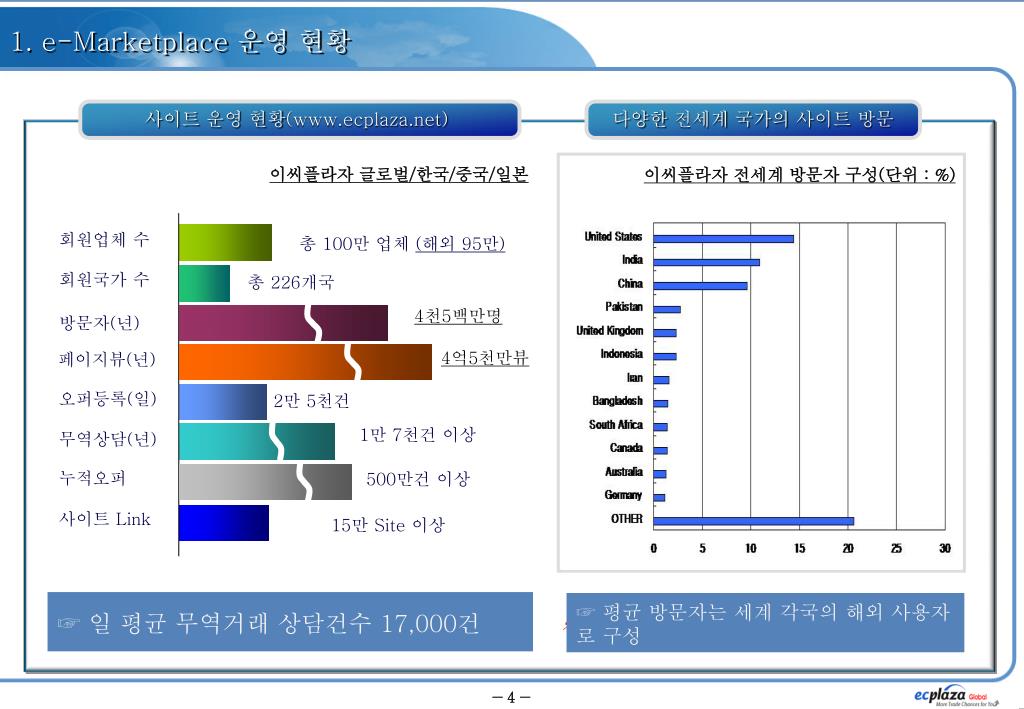Click the underlined text '(해외 95만)'
This screenshot has height=709, width=1024.
pos(460,244)
